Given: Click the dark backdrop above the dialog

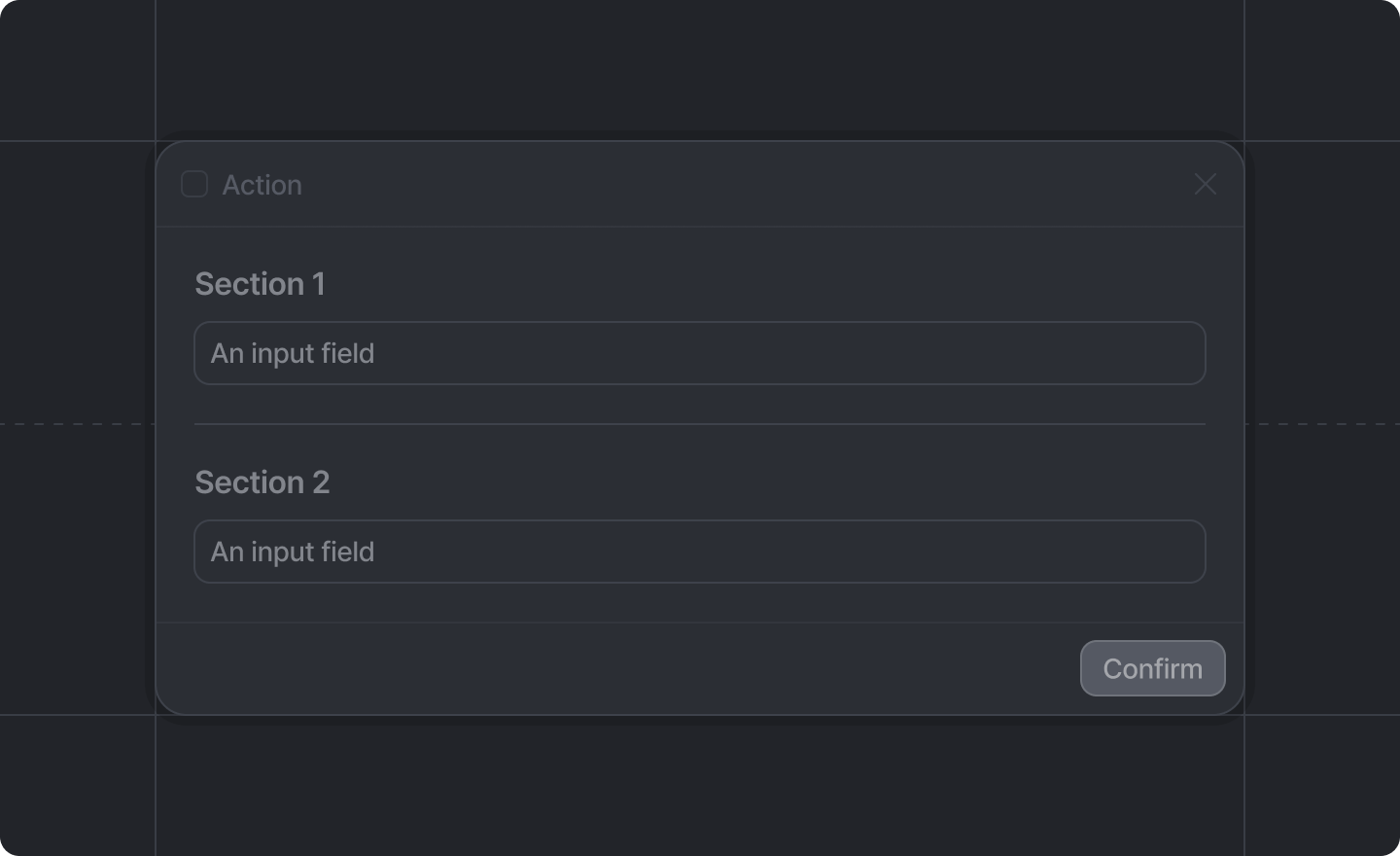Looking at the screenshot, I should 700,68.
